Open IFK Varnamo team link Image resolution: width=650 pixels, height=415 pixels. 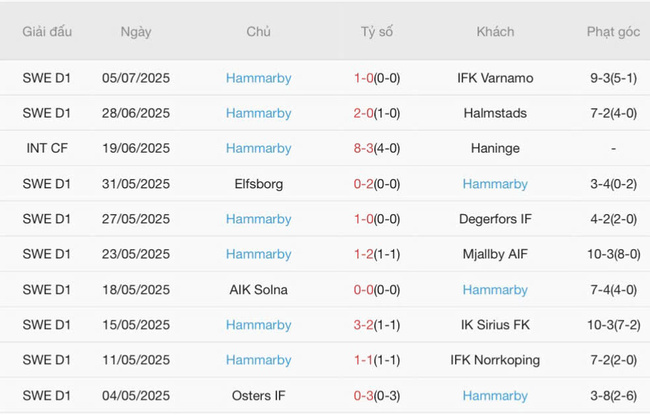(x=495, y=78)
